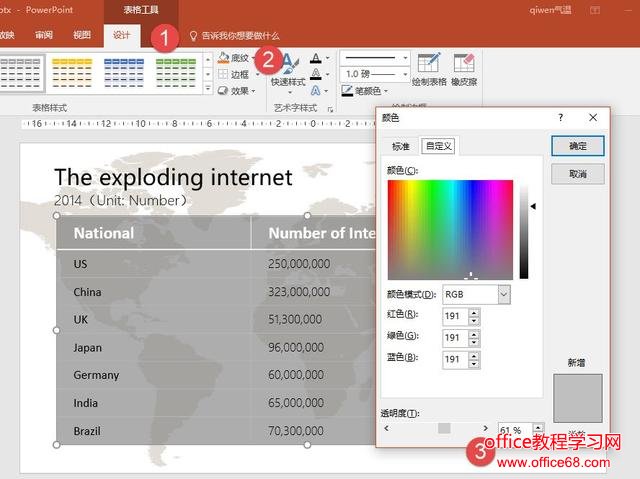Apply WordArt text fill color
The width and height of the screenshot is (640, 479).
(316, 58)
